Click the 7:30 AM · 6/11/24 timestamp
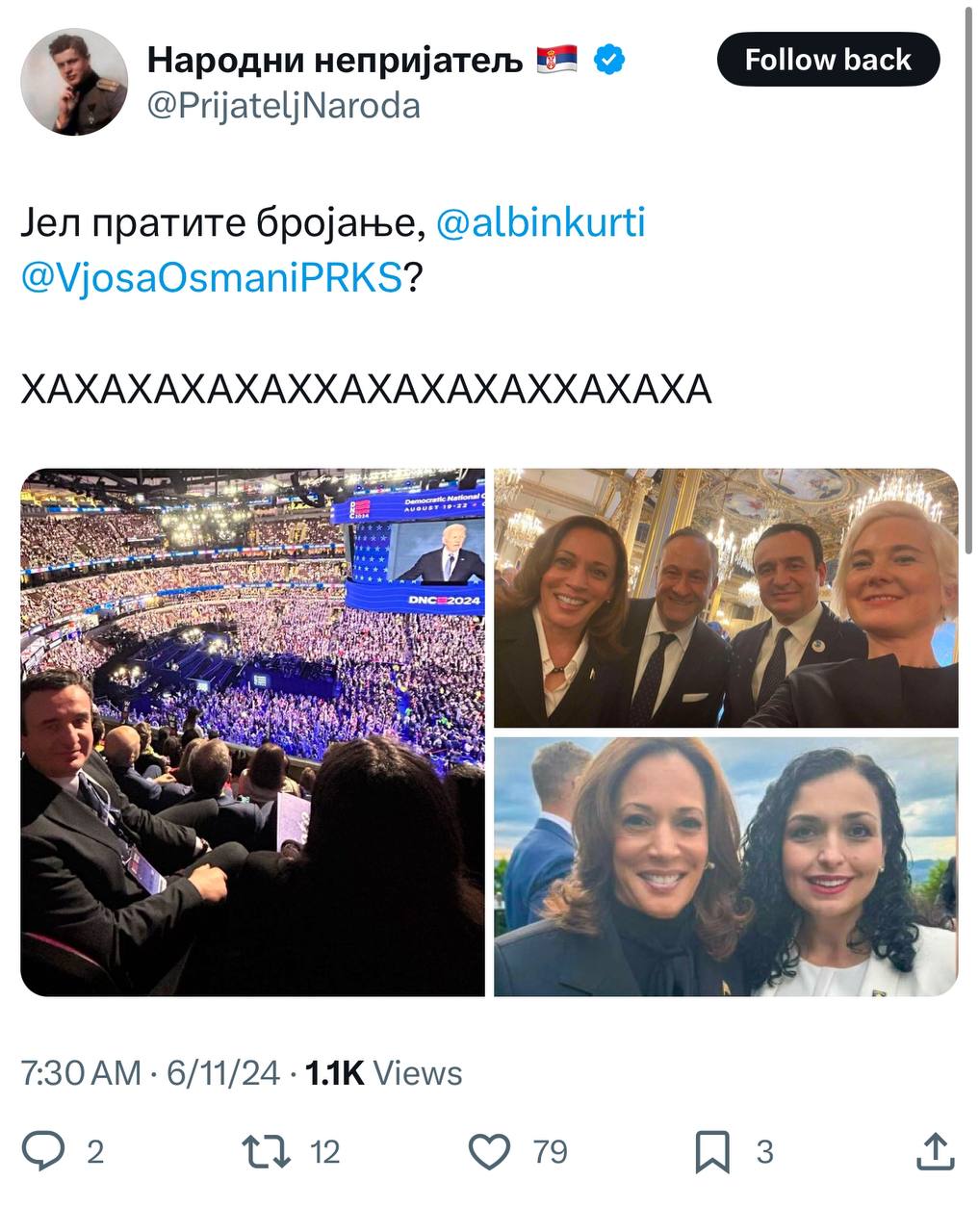Viewport: 979px width, 1232px height. click(x=150, y=1072)
